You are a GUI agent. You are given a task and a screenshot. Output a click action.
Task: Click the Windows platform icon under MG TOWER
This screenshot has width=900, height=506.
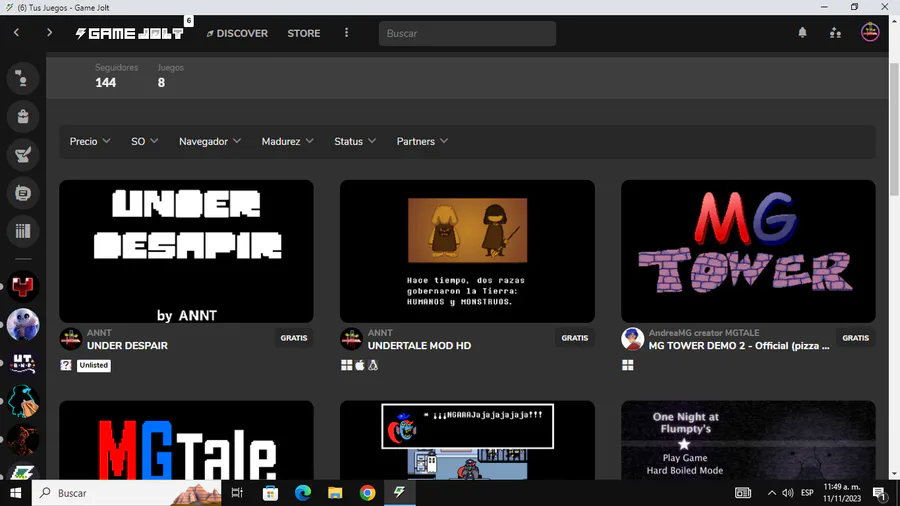628,365
